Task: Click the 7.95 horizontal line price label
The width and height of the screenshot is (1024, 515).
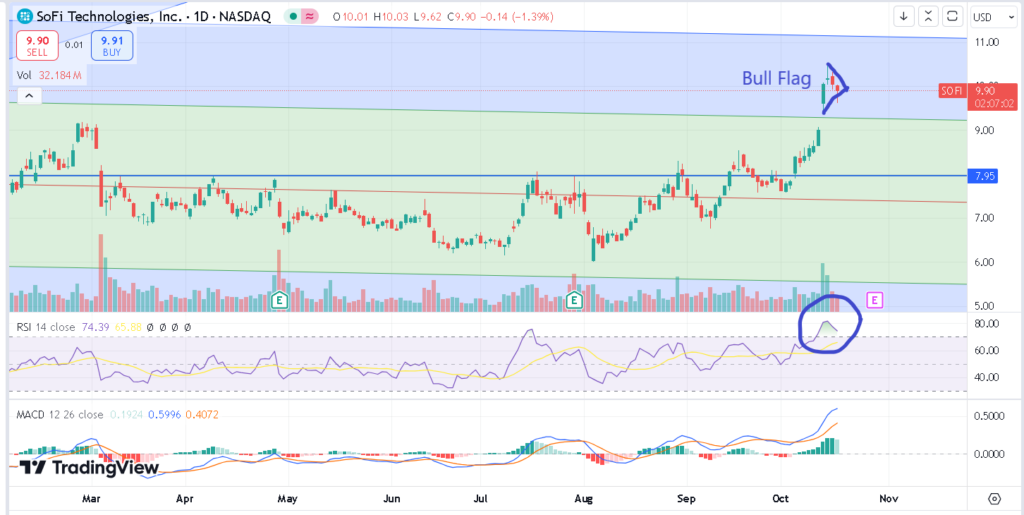Action: (x=984, y=176)
